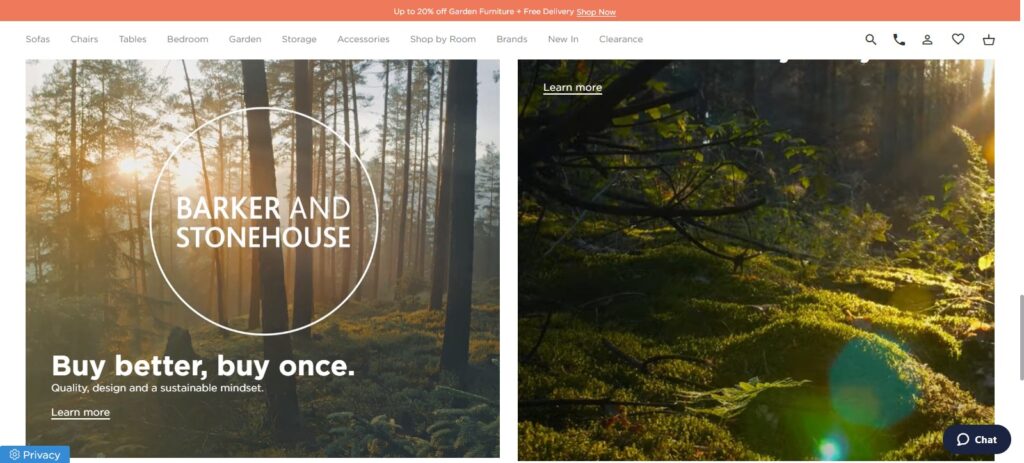Open the Garden menu

245,39
